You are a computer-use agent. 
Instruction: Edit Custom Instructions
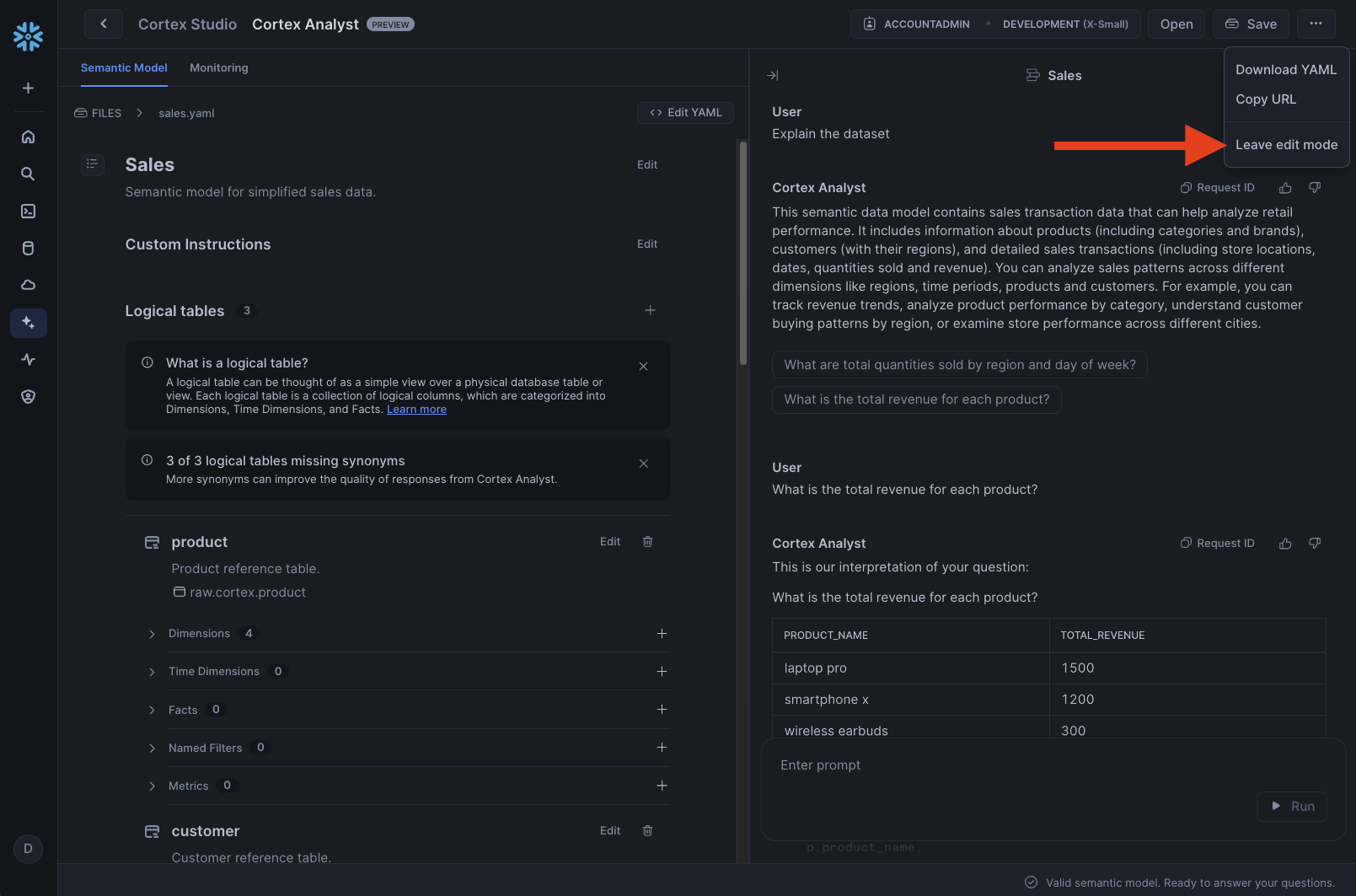pos(647,244)
